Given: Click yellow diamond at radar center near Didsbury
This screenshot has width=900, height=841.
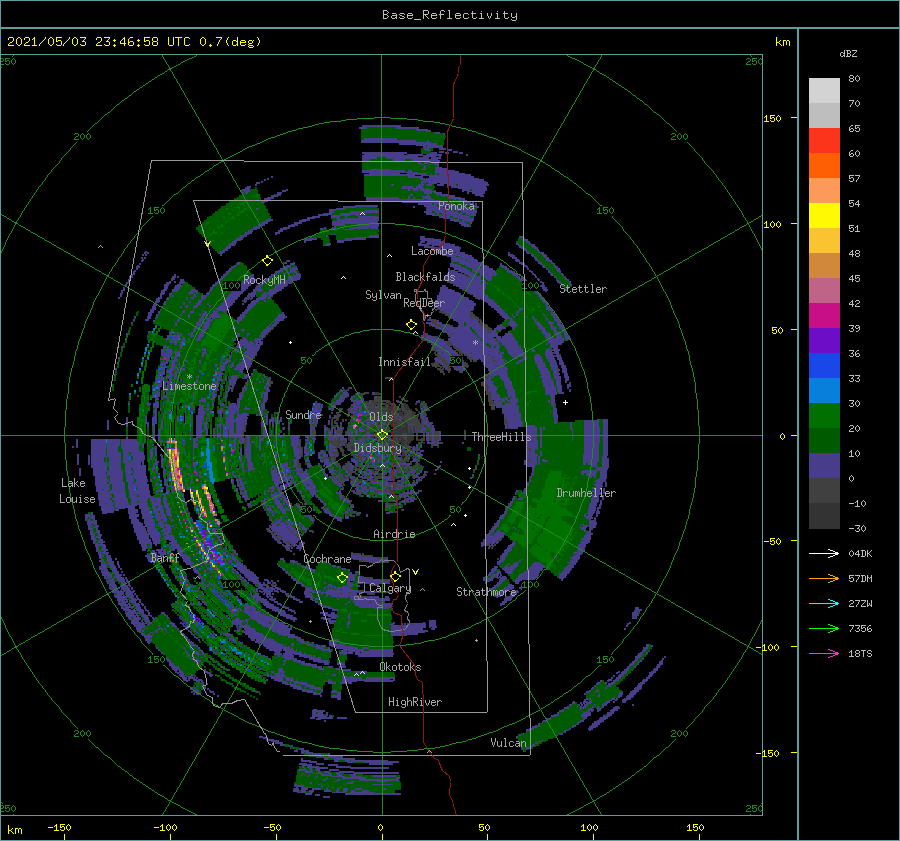Looking at the screenshot, I should click(382, 435).
